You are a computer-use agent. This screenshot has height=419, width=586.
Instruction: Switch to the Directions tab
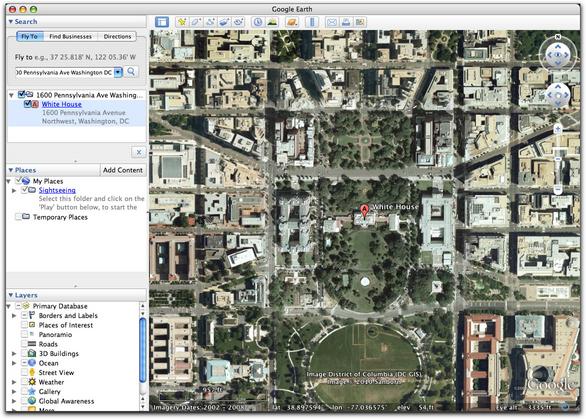[x=117, y=36]
